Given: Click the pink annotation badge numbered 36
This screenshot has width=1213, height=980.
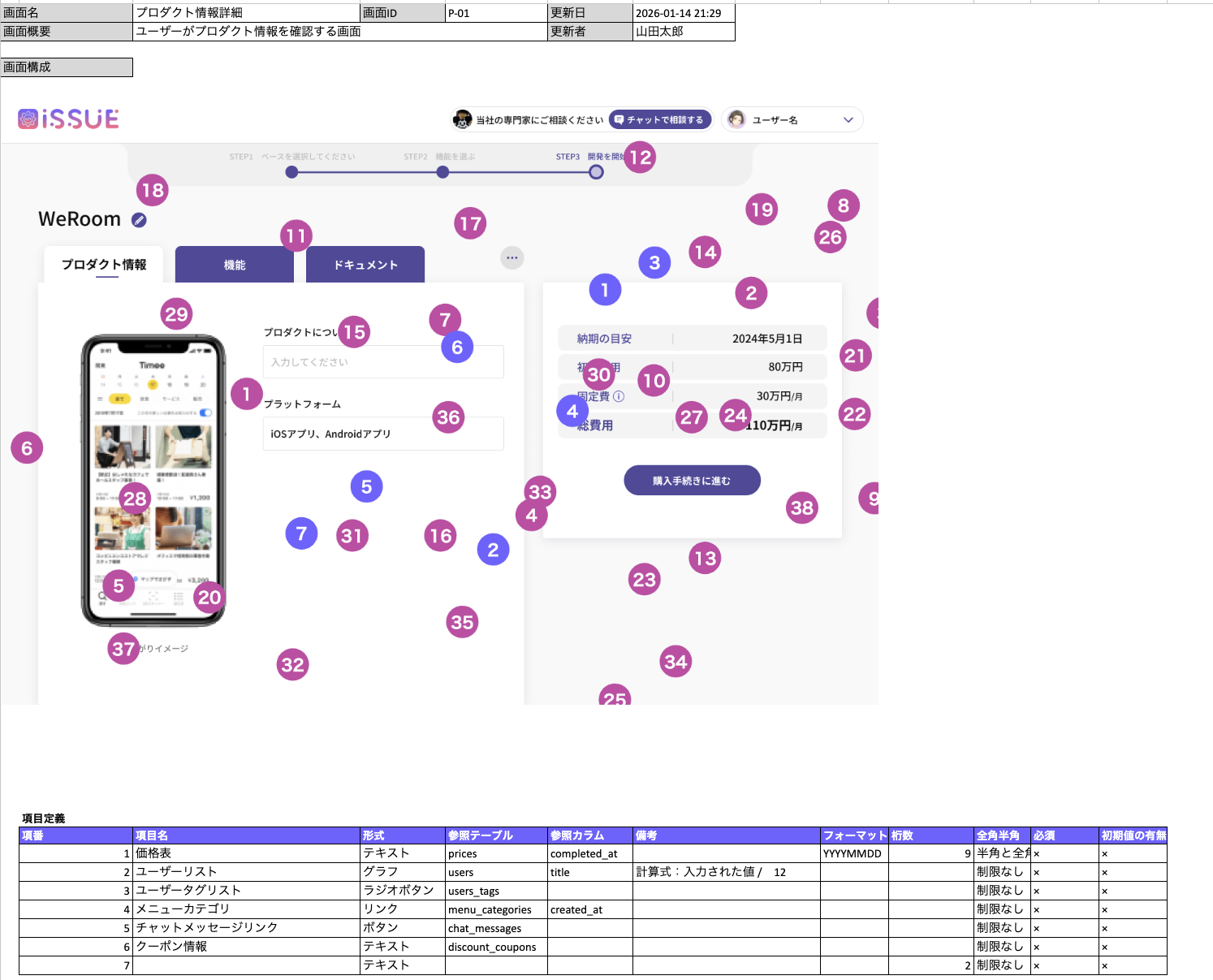Looking at the screenshot, I should (448, 417).
